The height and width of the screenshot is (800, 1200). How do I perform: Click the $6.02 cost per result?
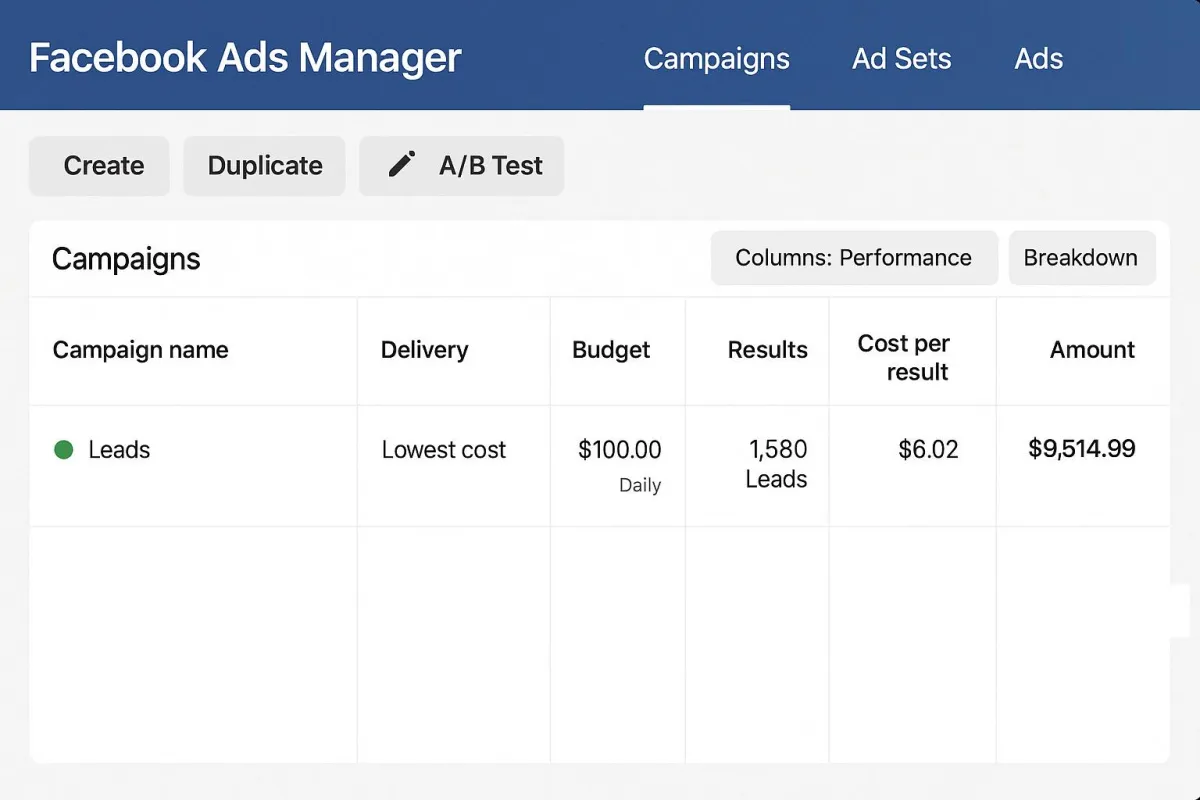(928, 450)
